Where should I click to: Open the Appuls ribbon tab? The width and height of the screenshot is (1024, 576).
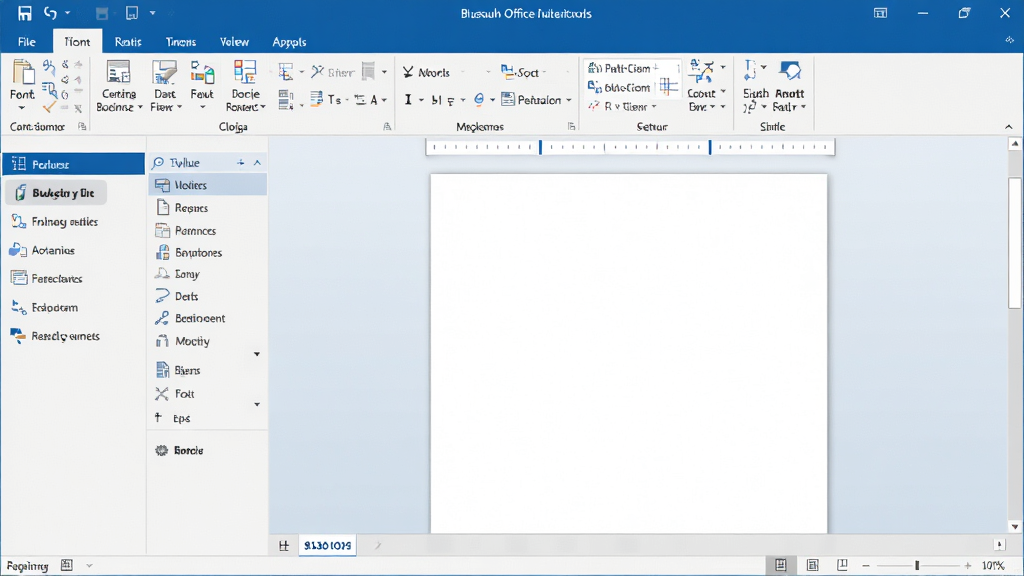[289, 42]
